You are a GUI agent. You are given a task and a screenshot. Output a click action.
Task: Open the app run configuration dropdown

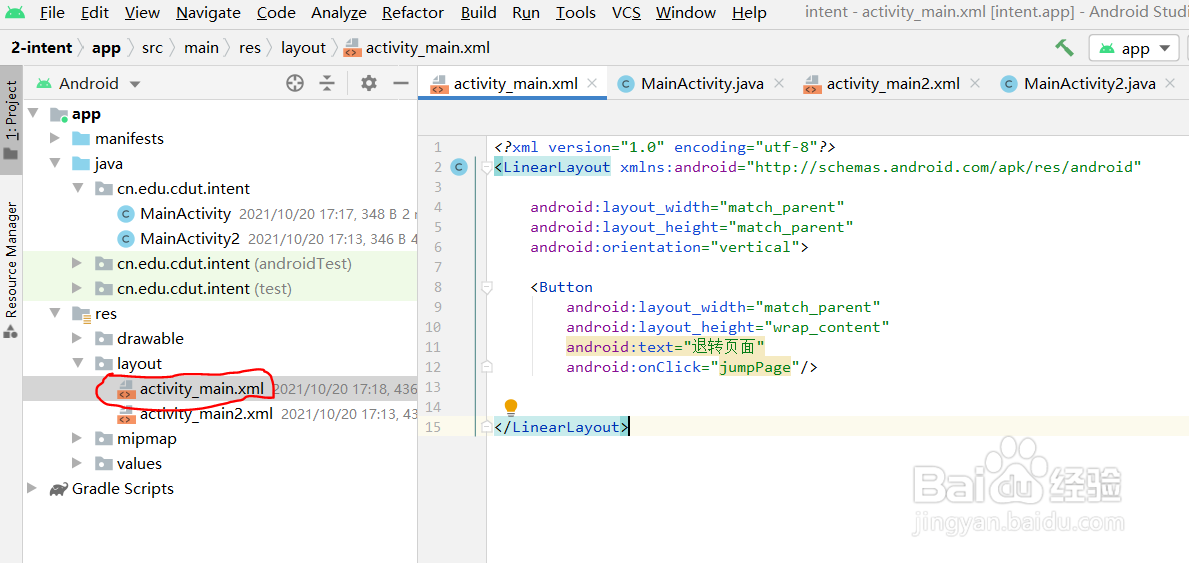[1134, 49]
